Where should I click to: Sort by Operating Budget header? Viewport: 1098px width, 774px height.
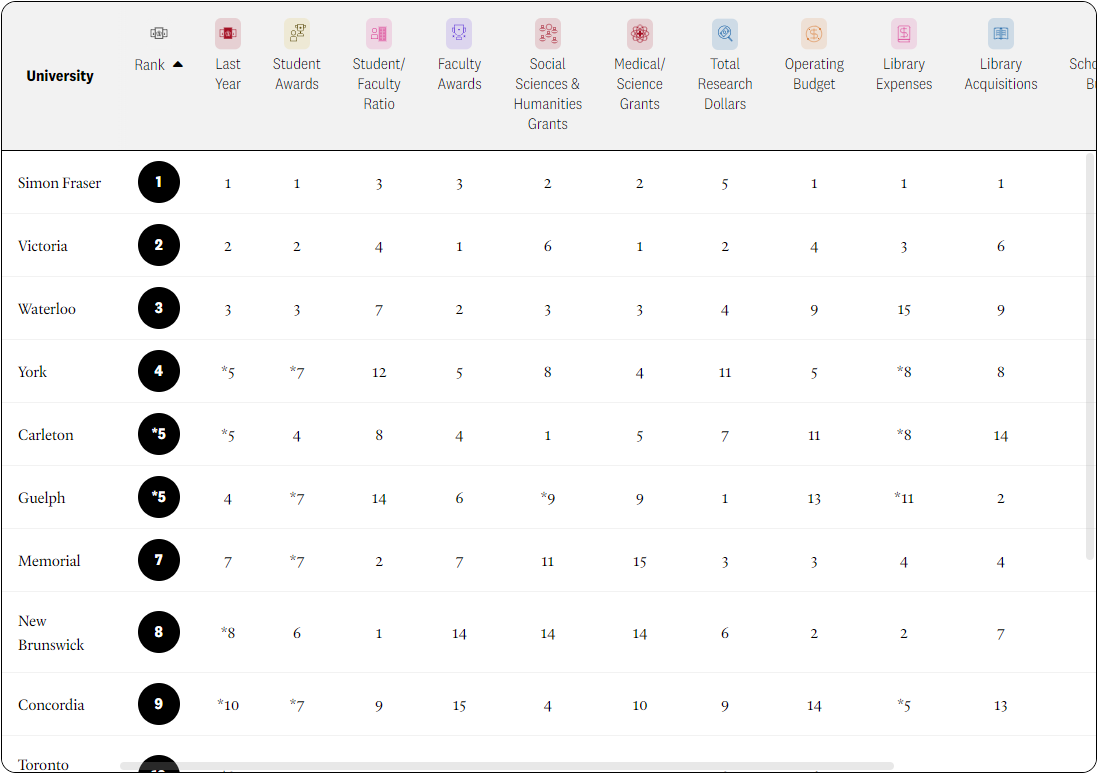[x=814, y=74]
